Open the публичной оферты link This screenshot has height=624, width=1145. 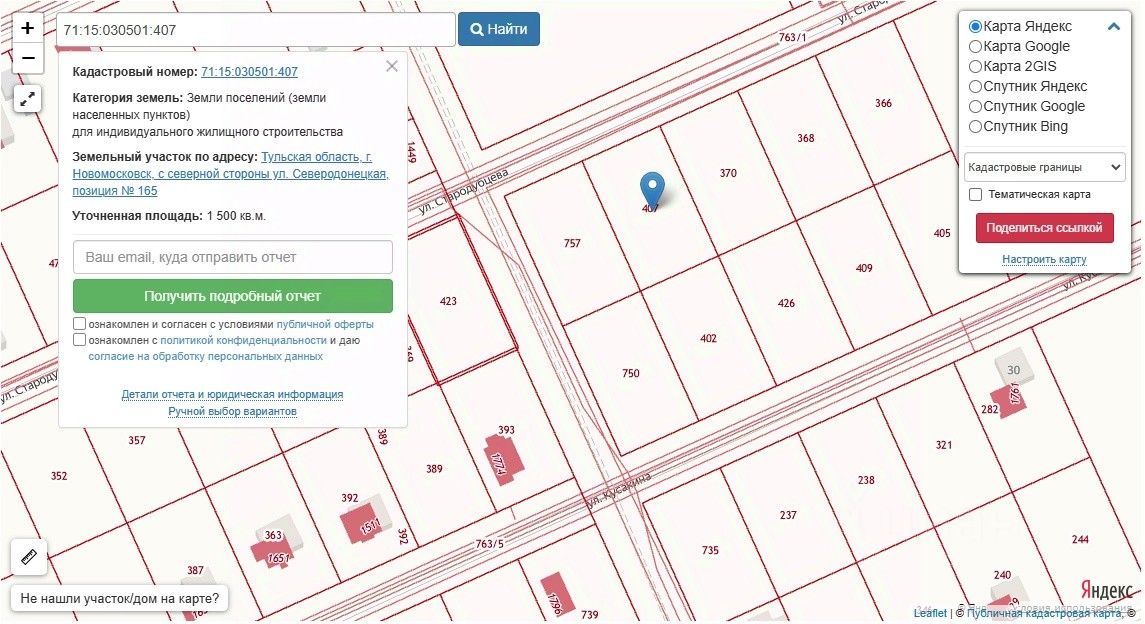tap(325, 324)
